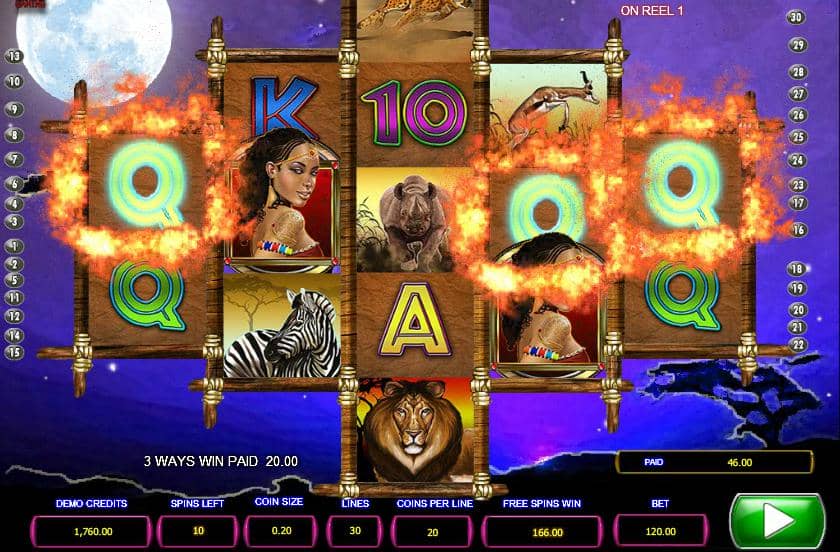
Task: Click the Demo Credits balance field
Action: point(92,531)
